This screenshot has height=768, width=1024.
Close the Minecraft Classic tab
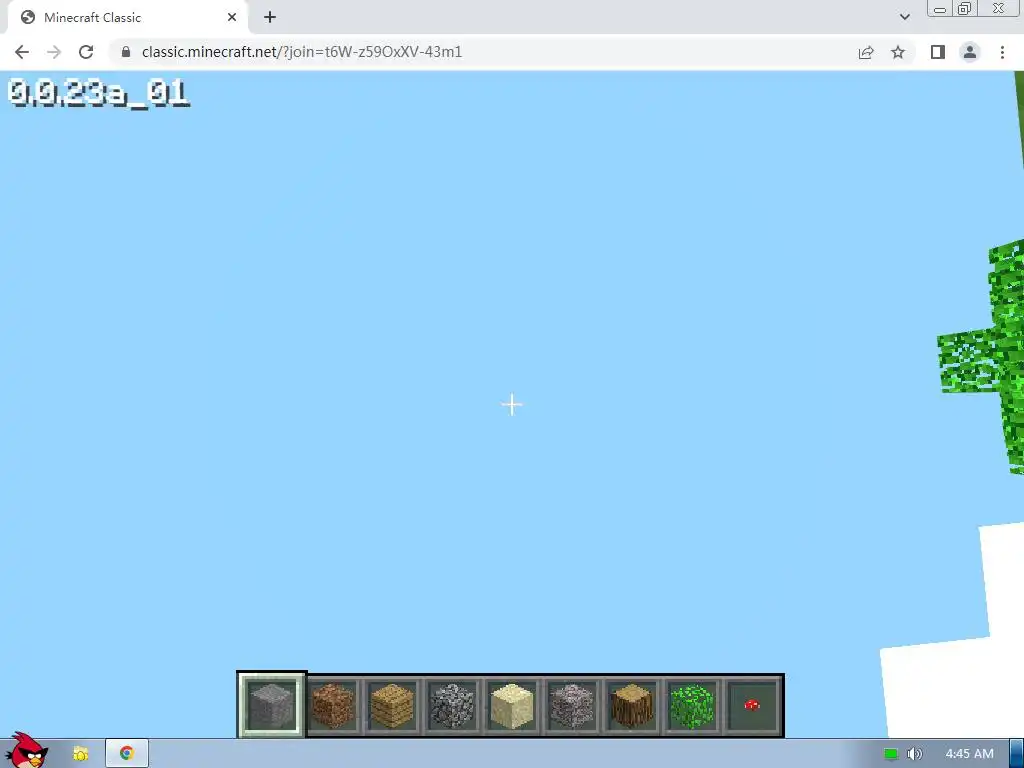point(232,18)
